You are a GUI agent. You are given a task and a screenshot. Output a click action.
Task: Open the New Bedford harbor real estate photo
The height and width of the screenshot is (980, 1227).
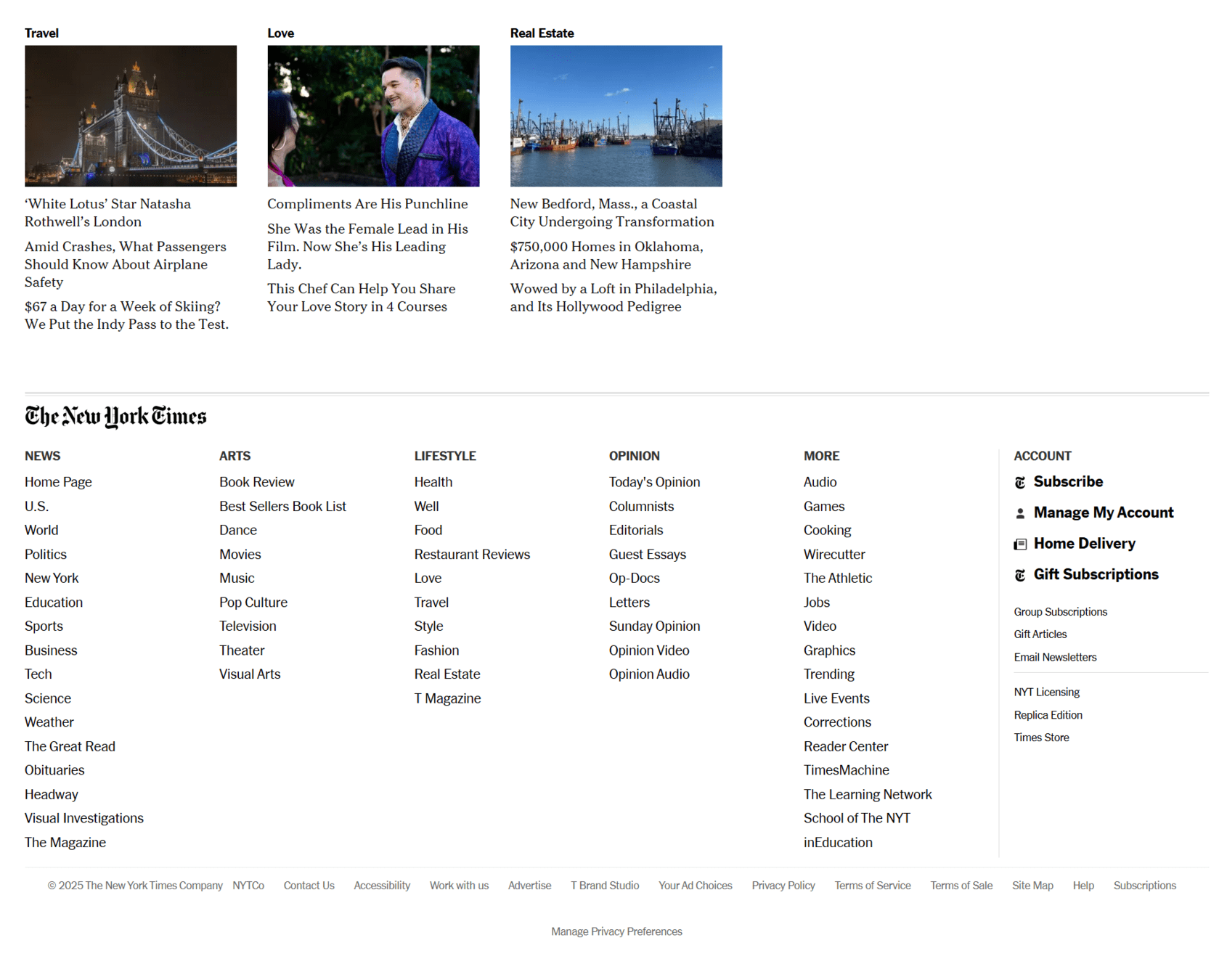click(616, 116)
